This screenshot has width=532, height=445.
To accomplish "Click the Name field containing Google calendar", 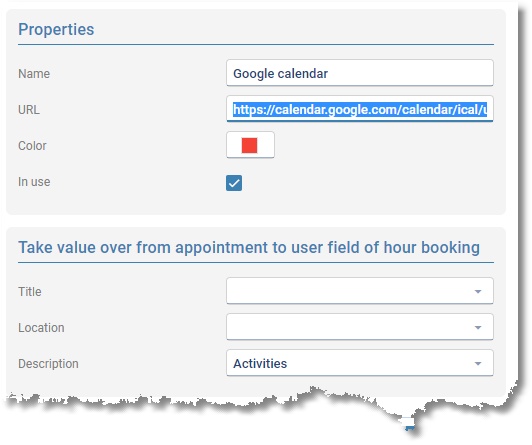I will [360, 73].
